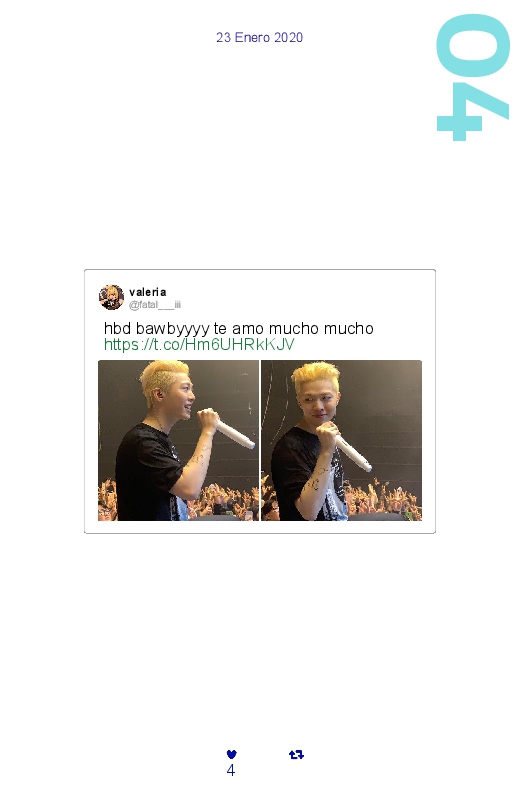Click the heart like icon

pos(231,754)
